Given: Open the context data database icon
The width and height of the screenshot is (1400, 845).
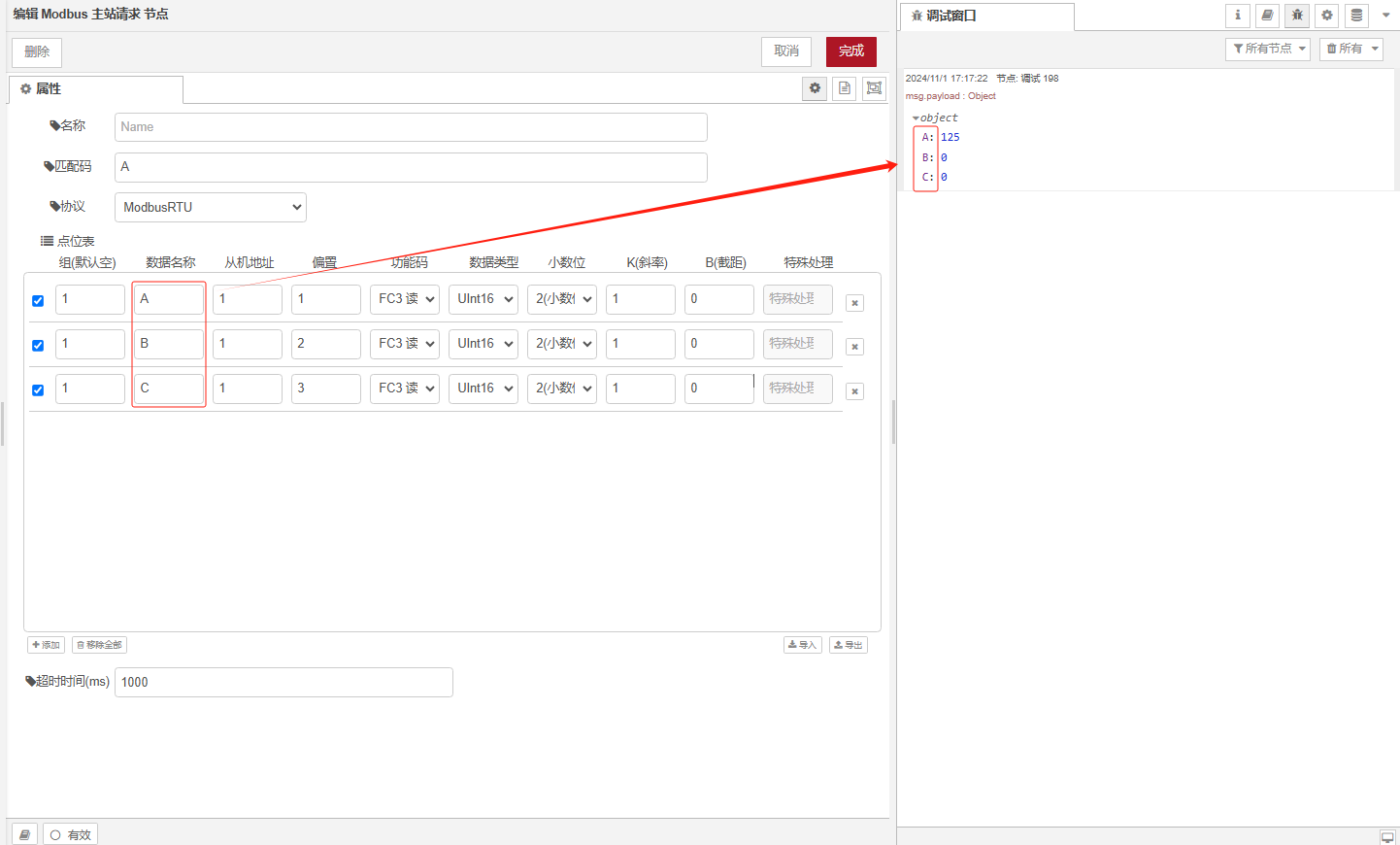Looking at the screenshot, I should [1356, 16].
